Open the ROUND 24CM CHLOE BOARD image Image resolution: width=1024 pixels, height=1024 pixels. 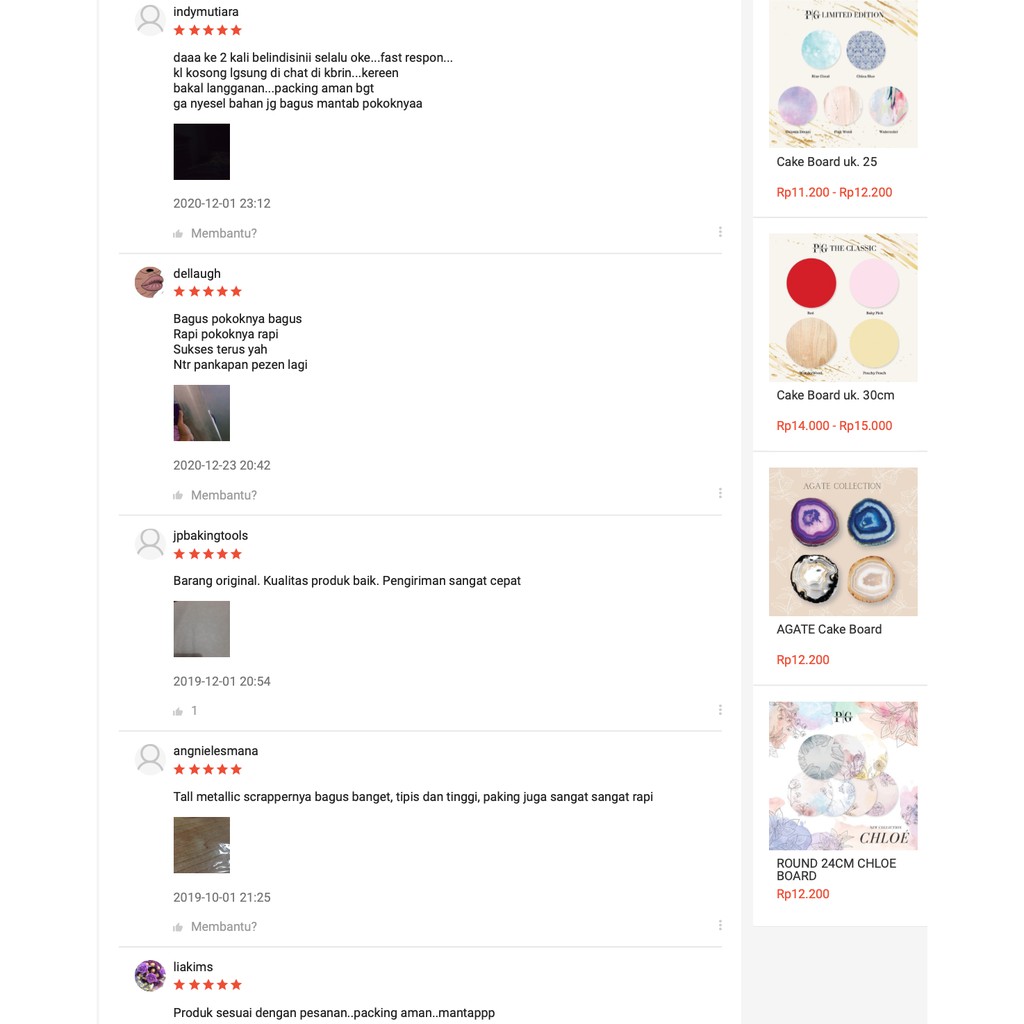pyautogui.click(x=843, y=776)
